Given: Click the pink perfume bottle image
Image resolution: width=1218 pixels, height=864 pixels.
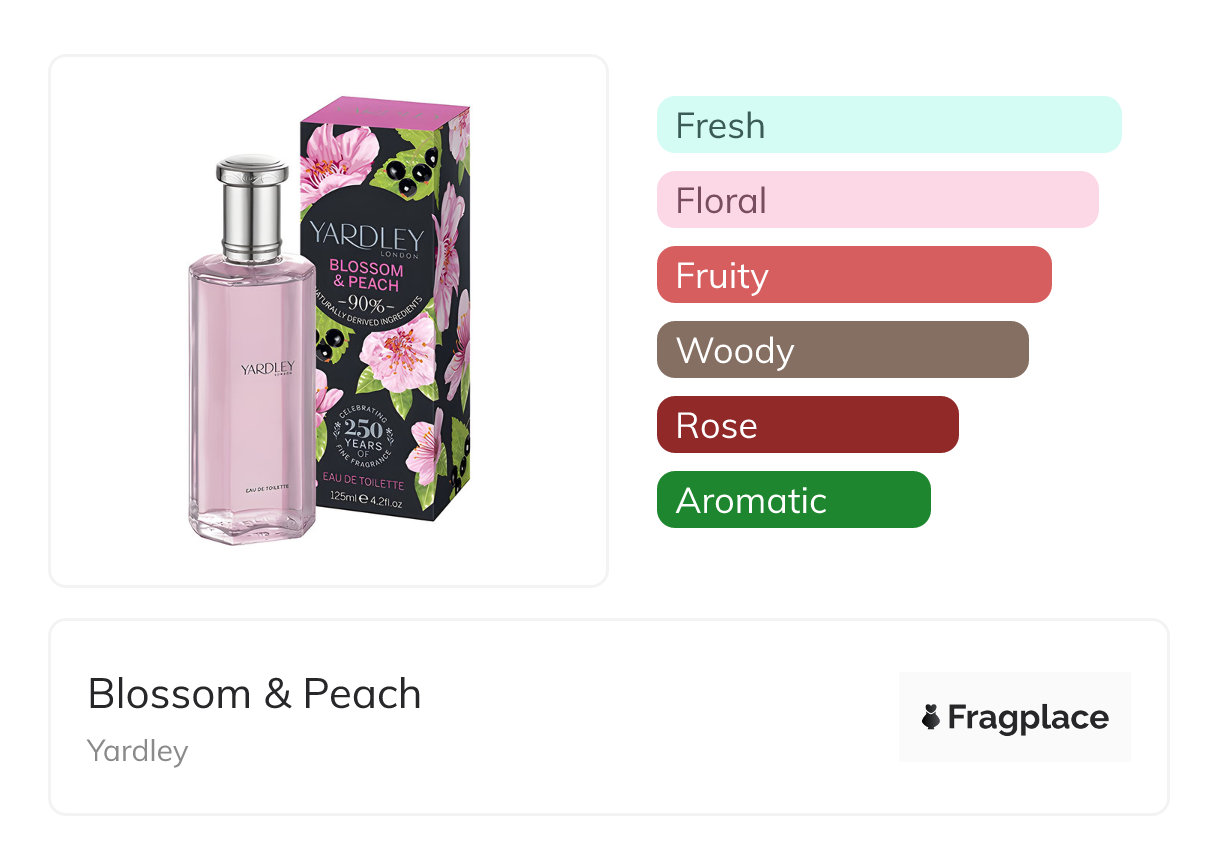Looking at the screenshot, I should point(252,400).
